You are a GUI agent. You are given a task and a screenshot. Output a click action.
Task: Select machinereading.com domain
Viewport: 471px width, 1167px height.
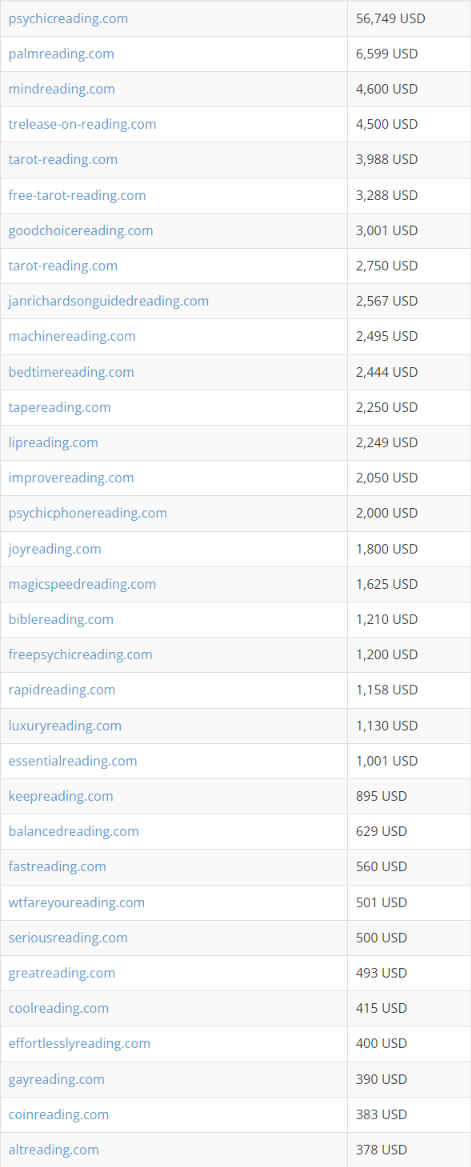(71, 336)
